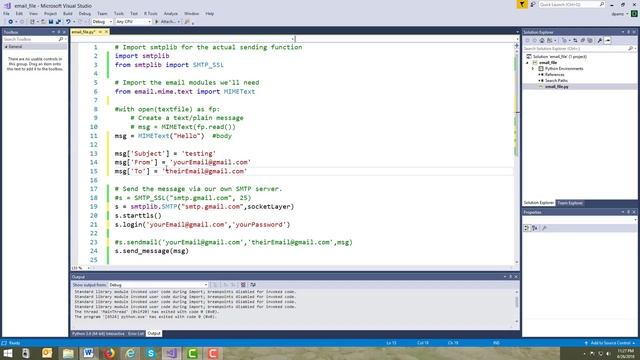Select email_file.py in Solution Explorer
640x360 pixels.
[x=557, y=87]
